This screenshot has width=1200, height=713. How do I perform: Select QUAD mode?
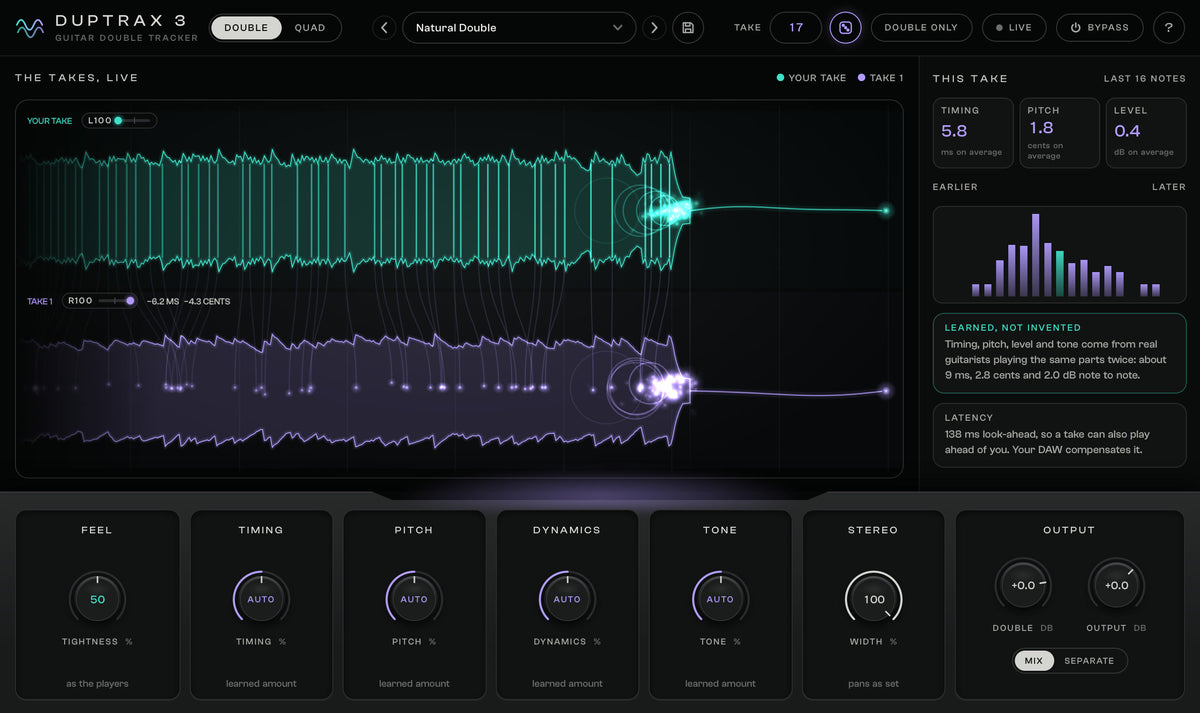pos(310,28)
